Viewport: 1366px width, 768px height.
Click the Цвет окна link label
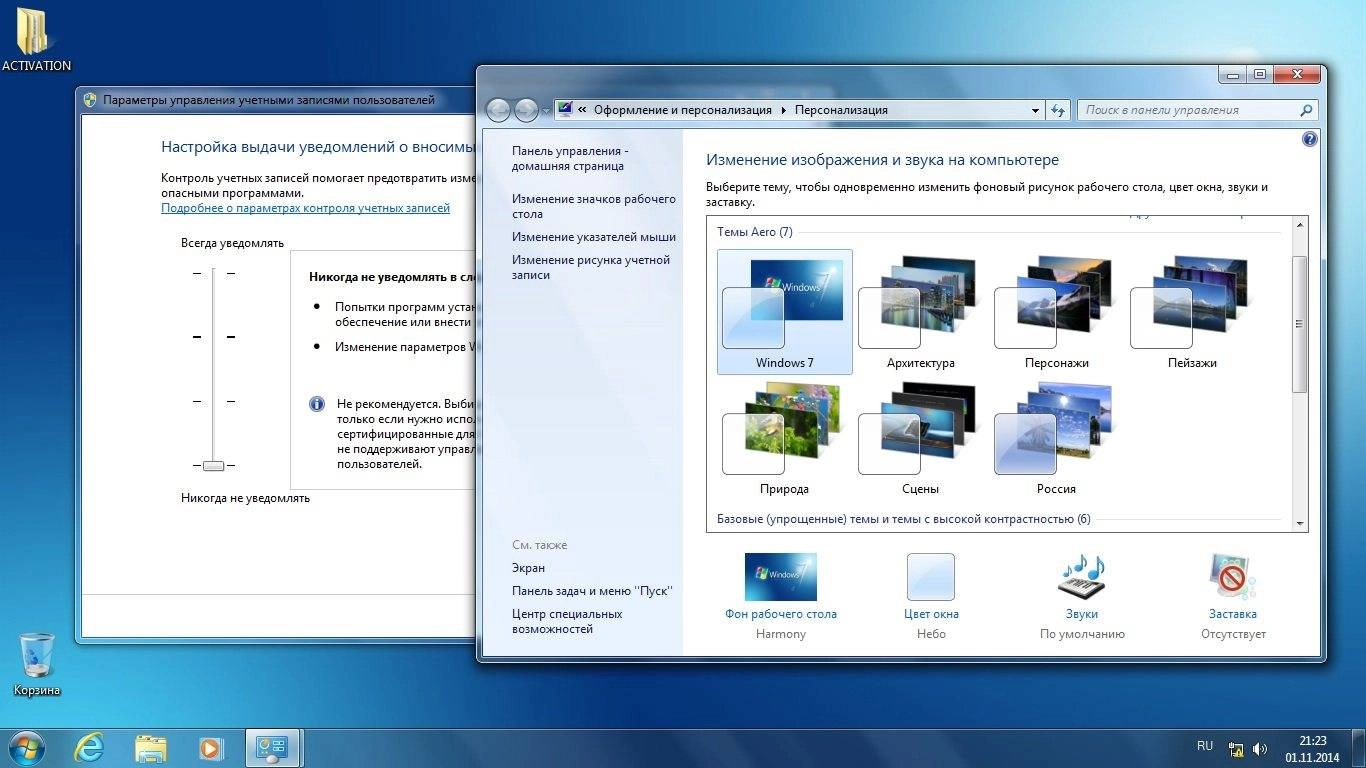tap(931, 614)
